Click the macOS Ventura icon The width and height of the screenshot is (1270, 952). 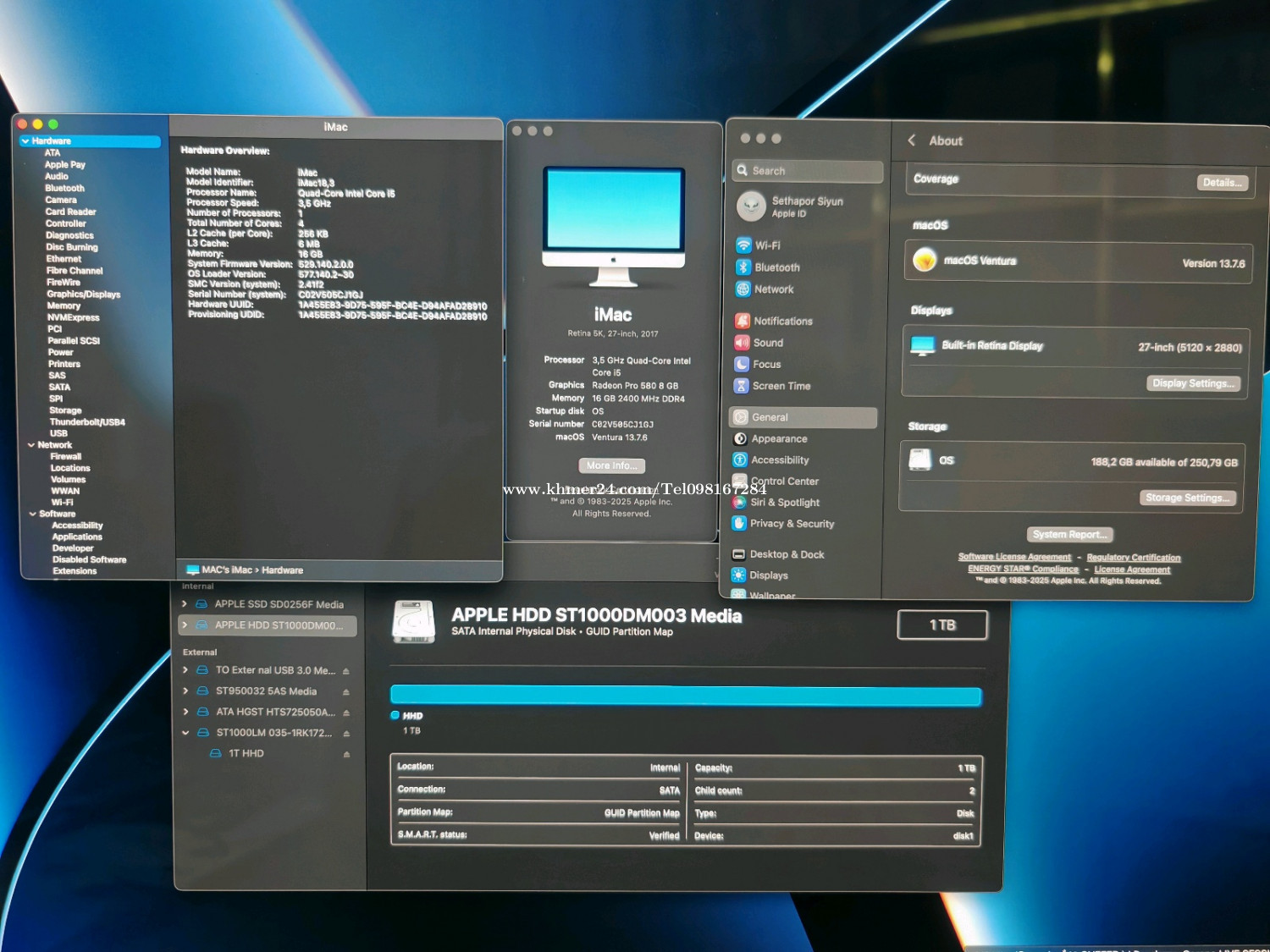(925, 260)
